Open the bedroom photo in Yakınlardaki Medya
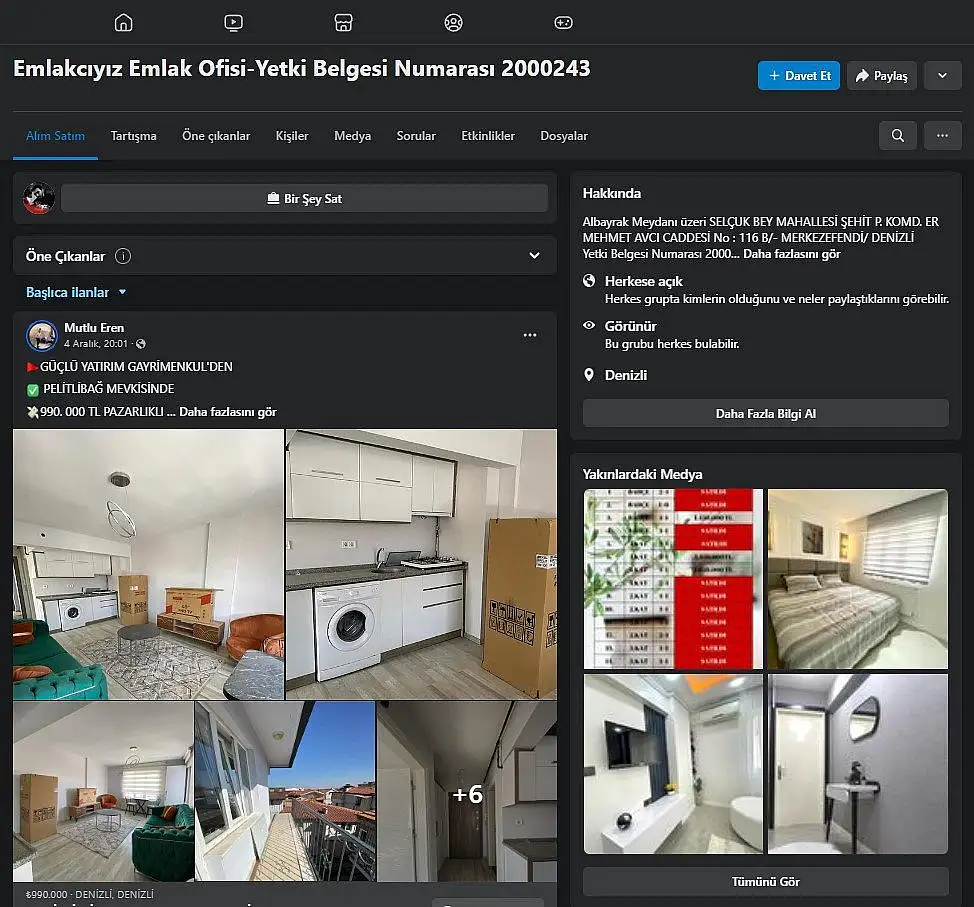Viewport: 974px width, 907px height. 857,578
